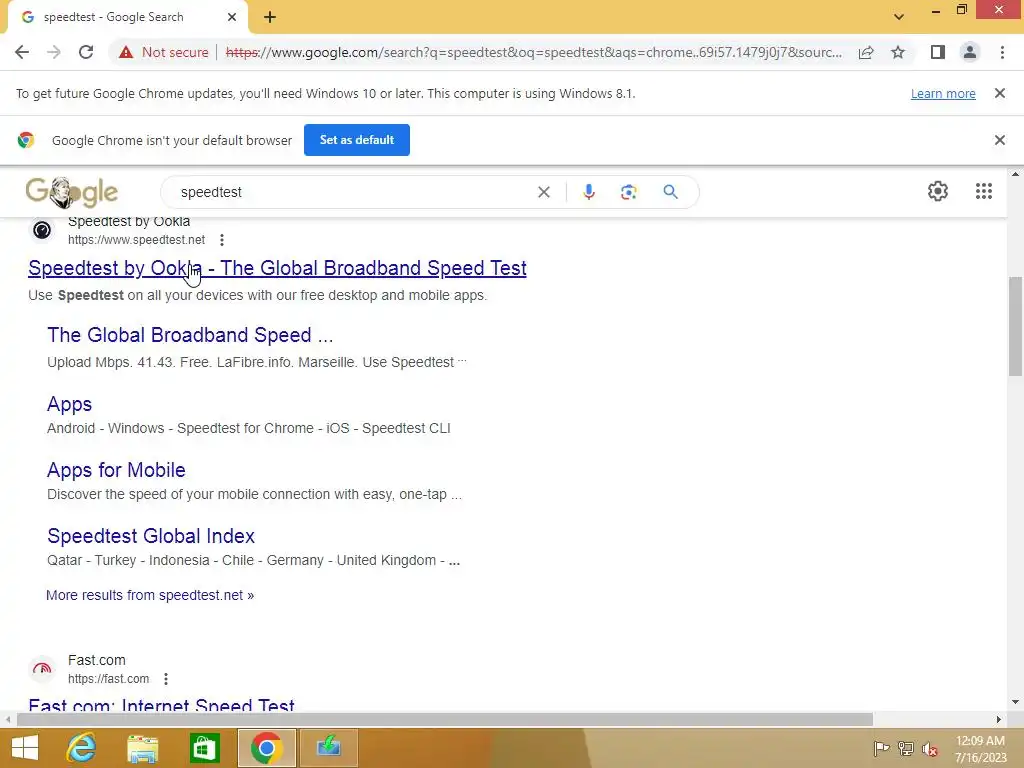Image resolution: width=1024 pixels, height=768 pixels.
Task: Open the browser side panel
Action: tap(938, 52)
